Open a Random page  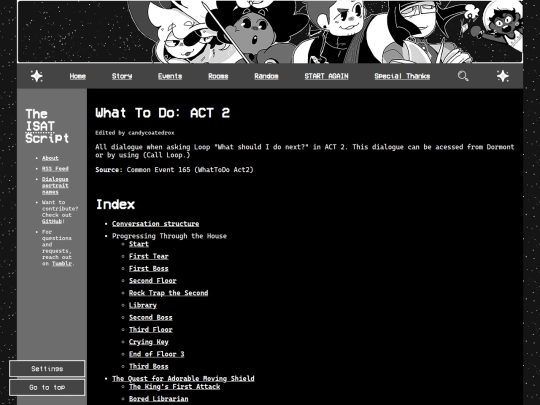point(266,76)
